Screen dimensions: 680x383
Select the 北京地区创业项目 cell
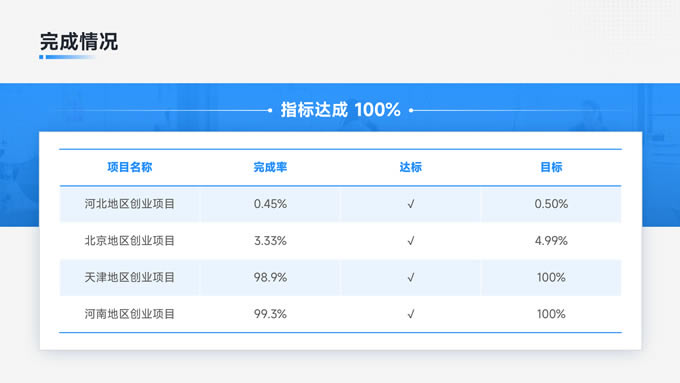[x=130, y=241]
